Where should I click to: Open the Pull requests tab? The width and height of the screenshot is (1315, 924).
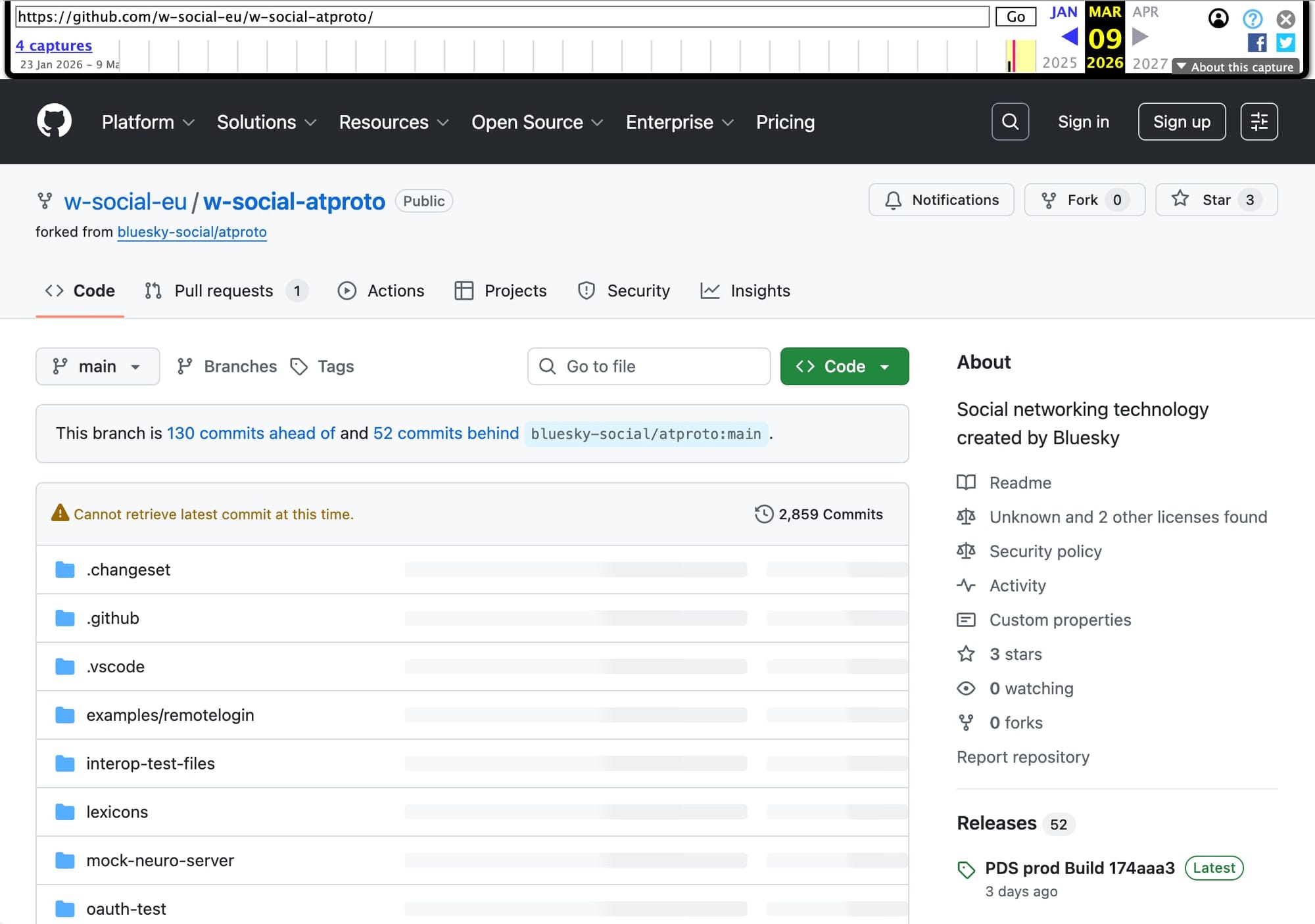click(226, 290)
